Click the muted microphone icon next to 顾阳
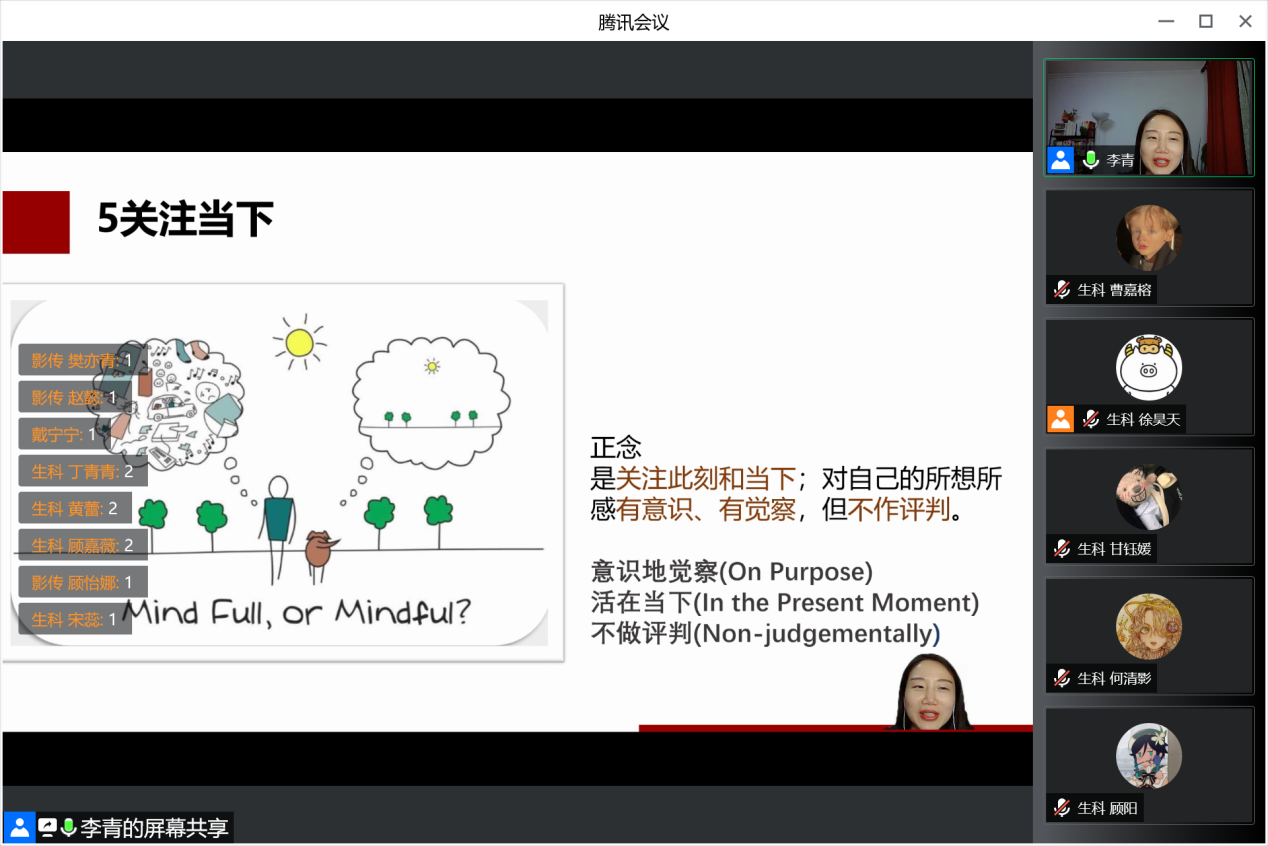This screenshot has width=1268, height=846. (x=1062, y=808)
